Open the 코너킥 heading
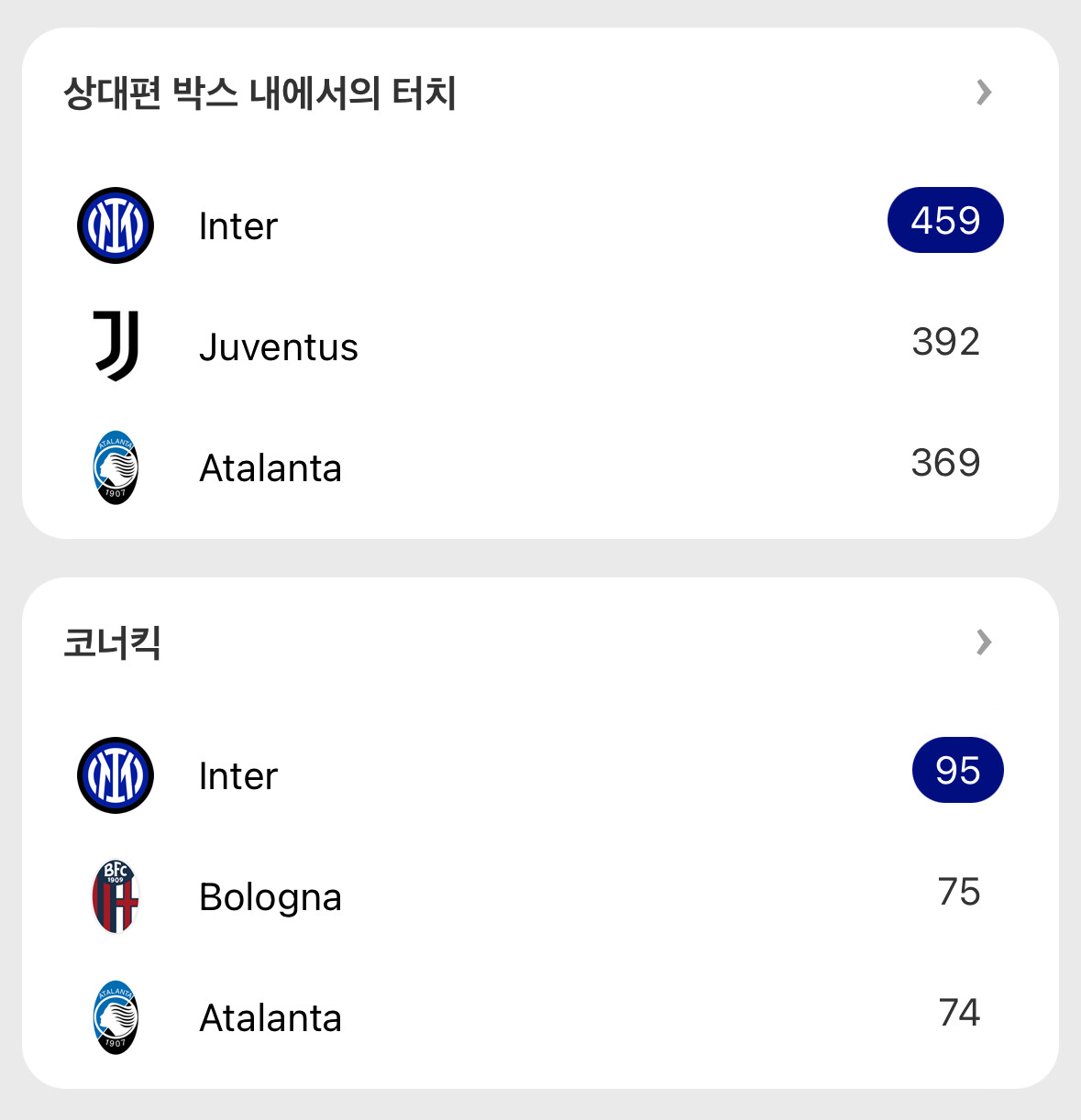 pos(112,643)
